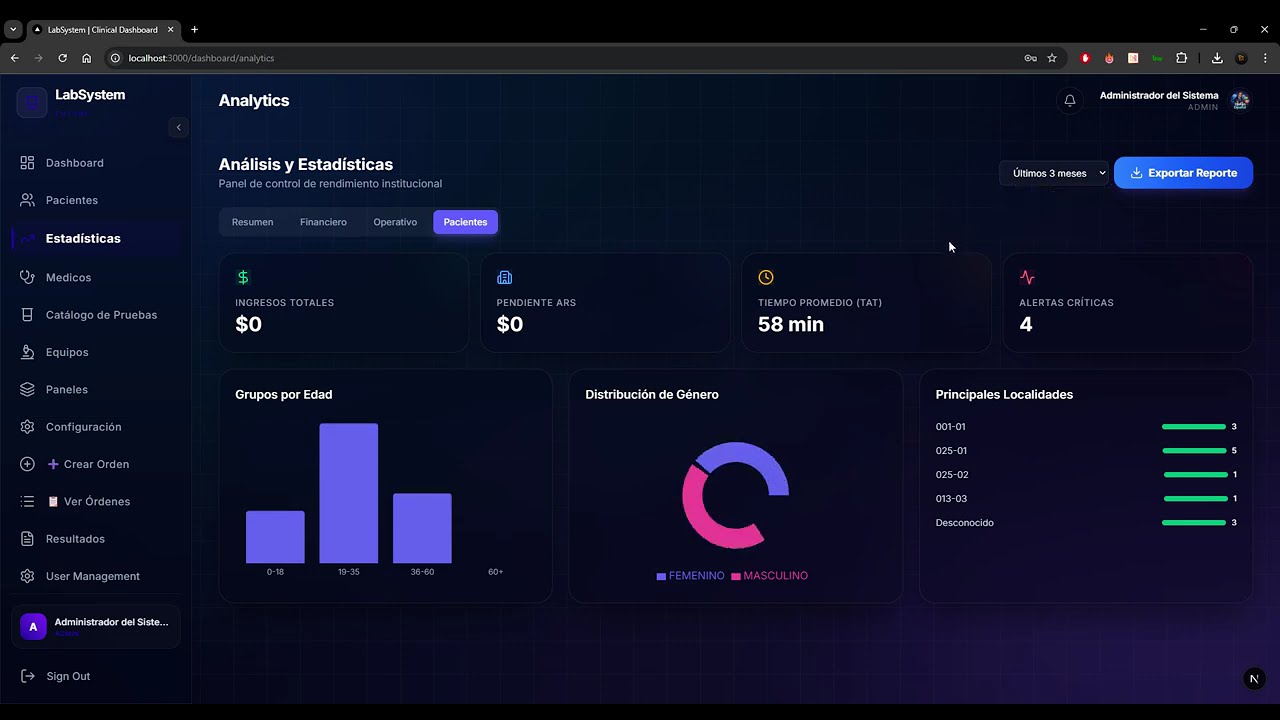The width and height of the screenshot is (1280, 720).
Task: Open the notifications bell
Action: (1070, 100)
